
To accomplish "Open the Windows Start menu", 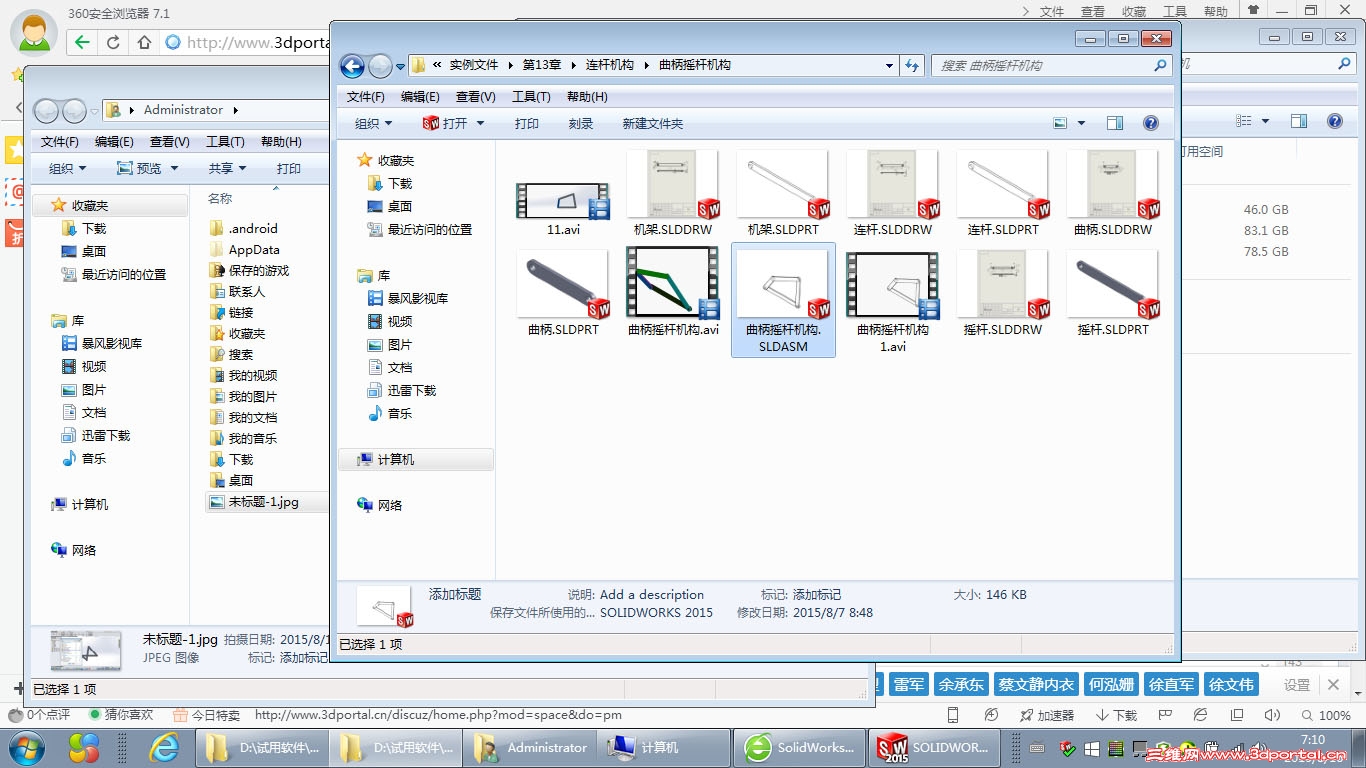I will point(25,747).
